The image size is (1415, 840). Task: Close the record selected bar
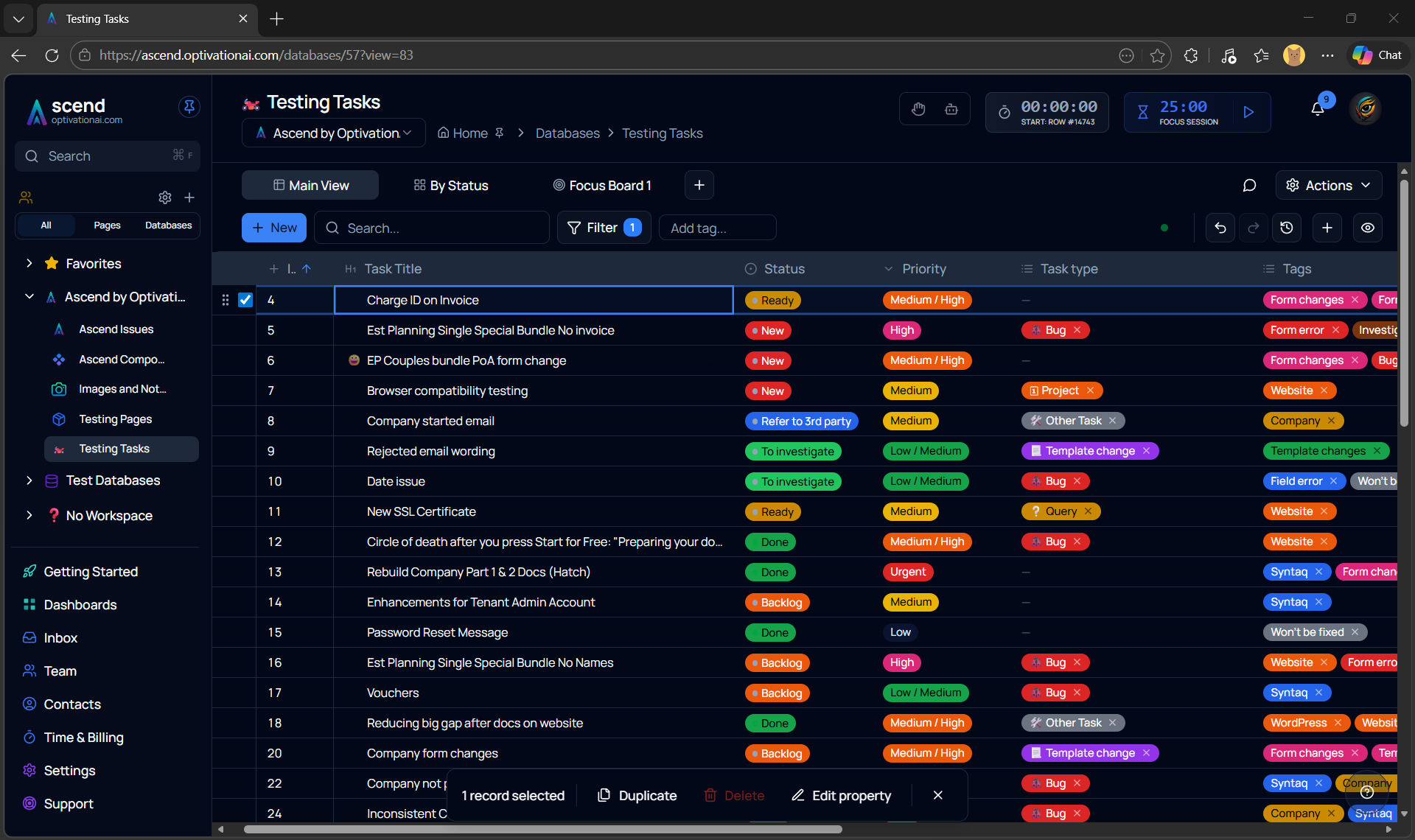tap(937, 795)
